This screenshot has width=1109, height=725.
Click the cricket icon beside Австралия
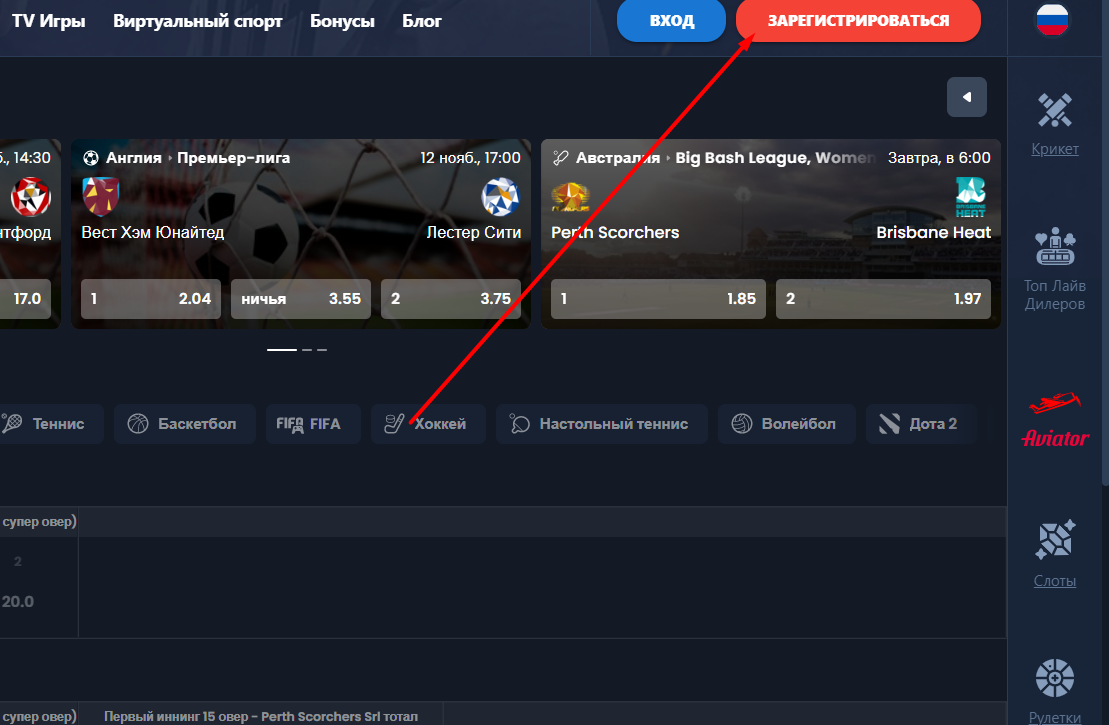561,158
